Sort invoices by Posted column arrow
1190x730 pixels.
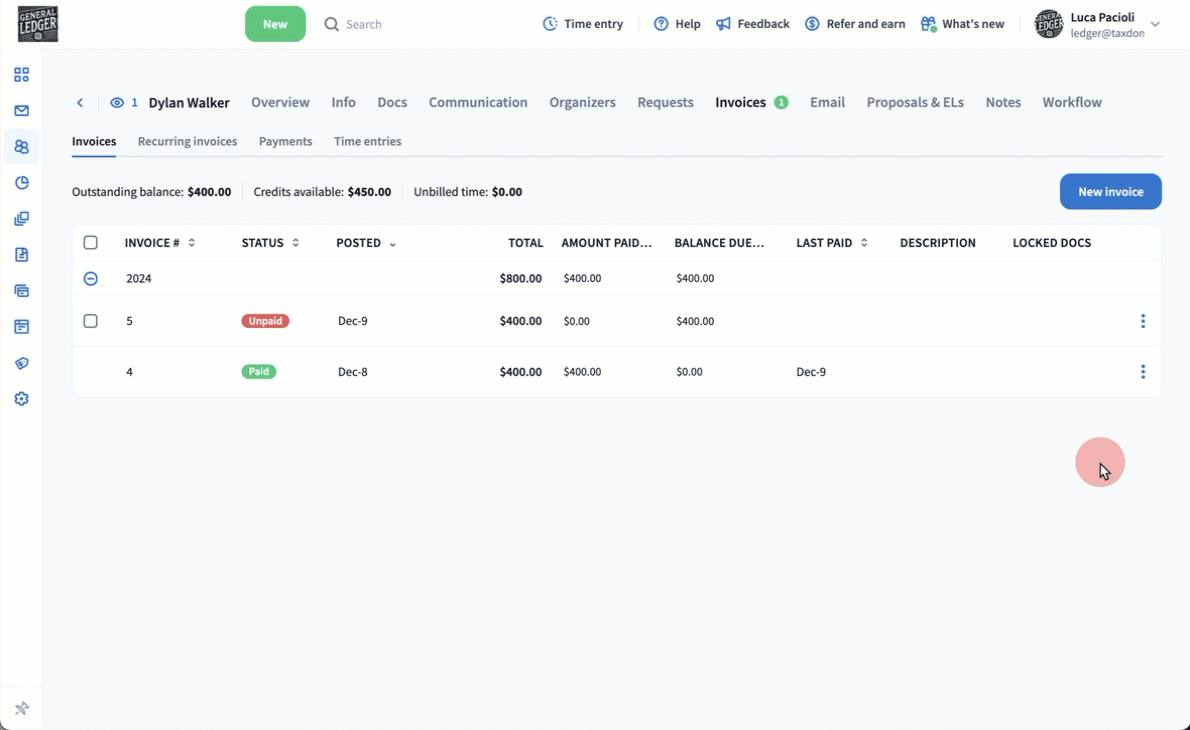pyautogui.click(x=392, y=244)
